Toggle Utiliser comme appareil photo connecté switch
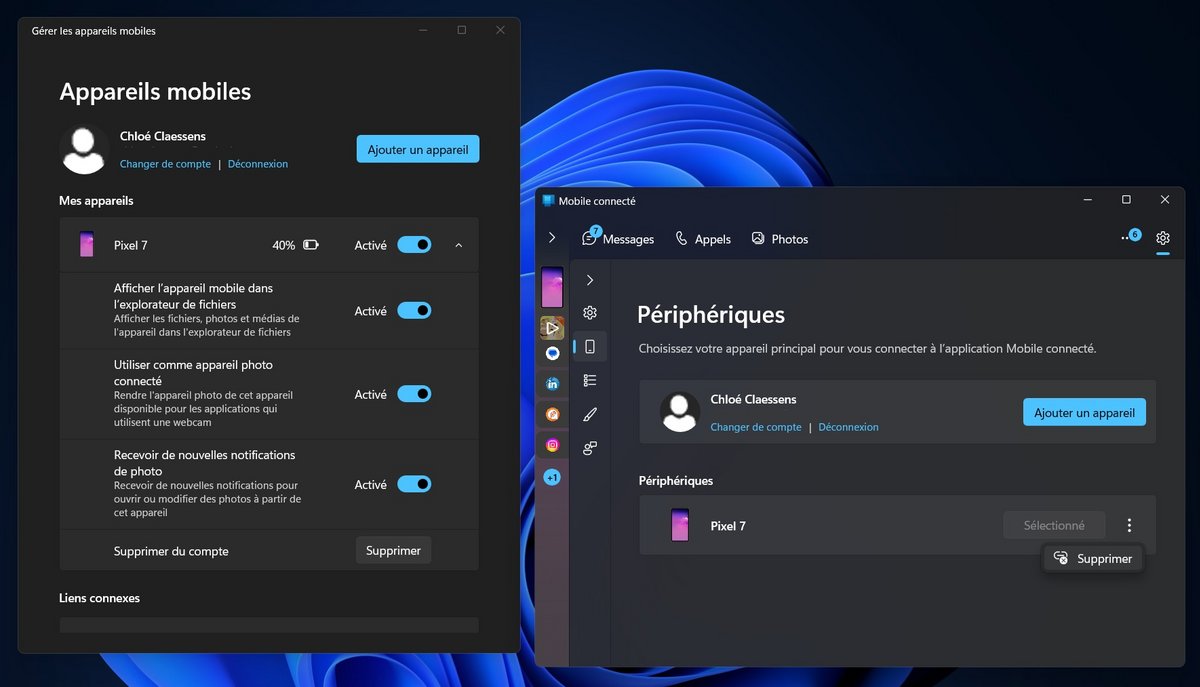This screenshot has height=687, width=1200. (x=414, y=394)
